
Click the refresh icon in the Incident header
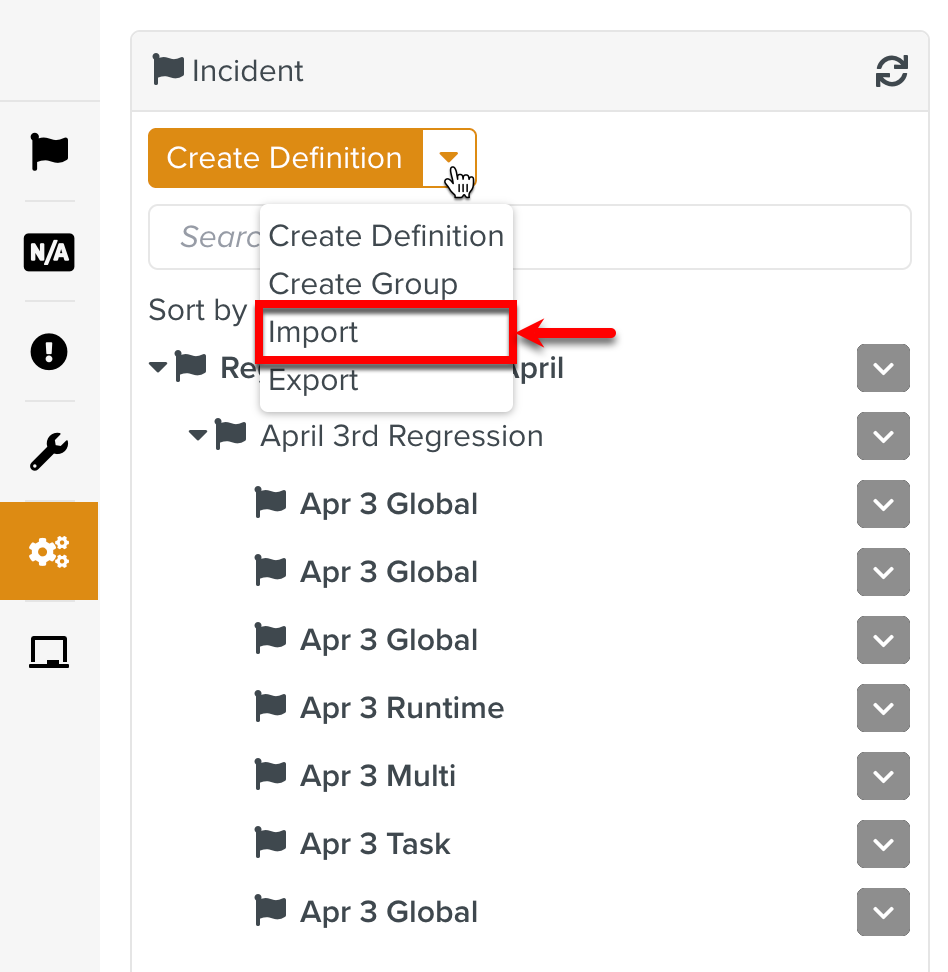tap(891, 71)
